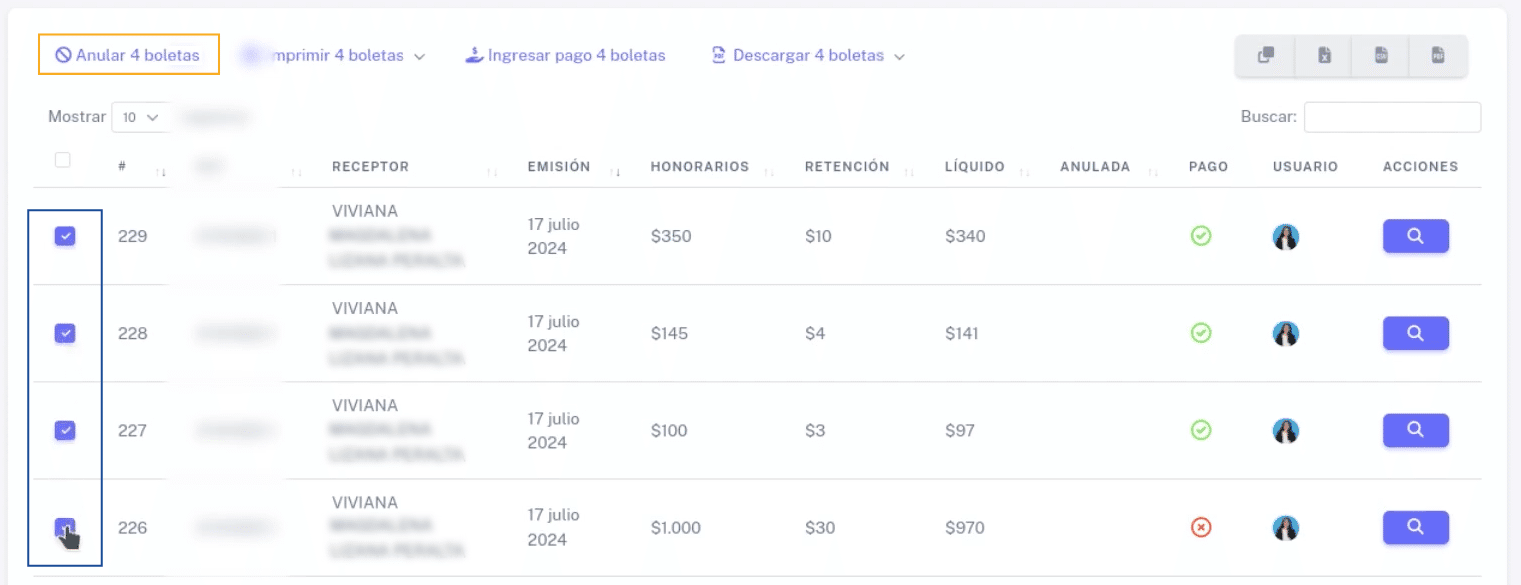Click the $3 retención value
1521x585 pixels.
click(x=815, y=431)
